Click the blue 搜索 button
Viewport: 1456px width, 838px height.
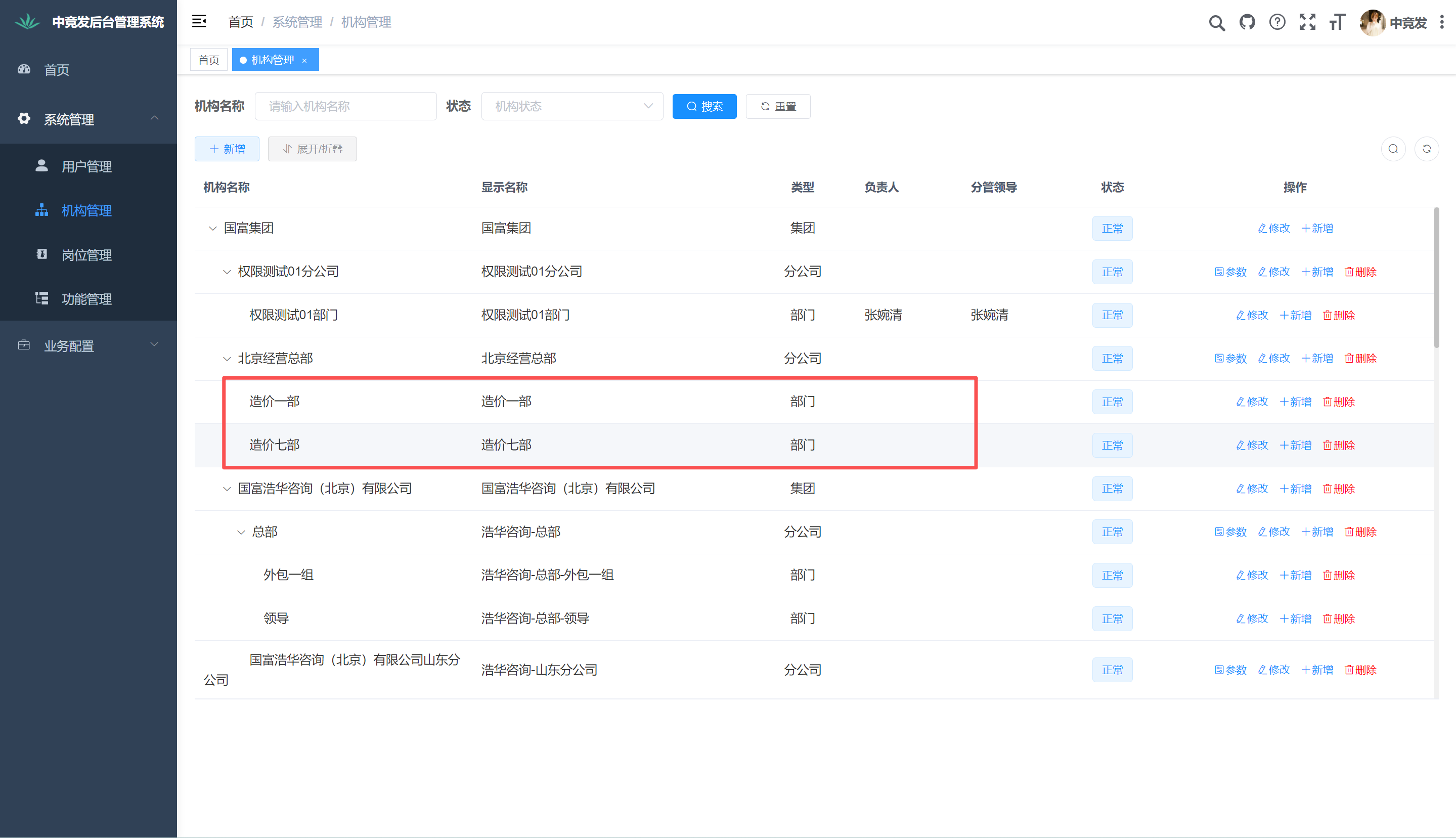pos(704,107)
